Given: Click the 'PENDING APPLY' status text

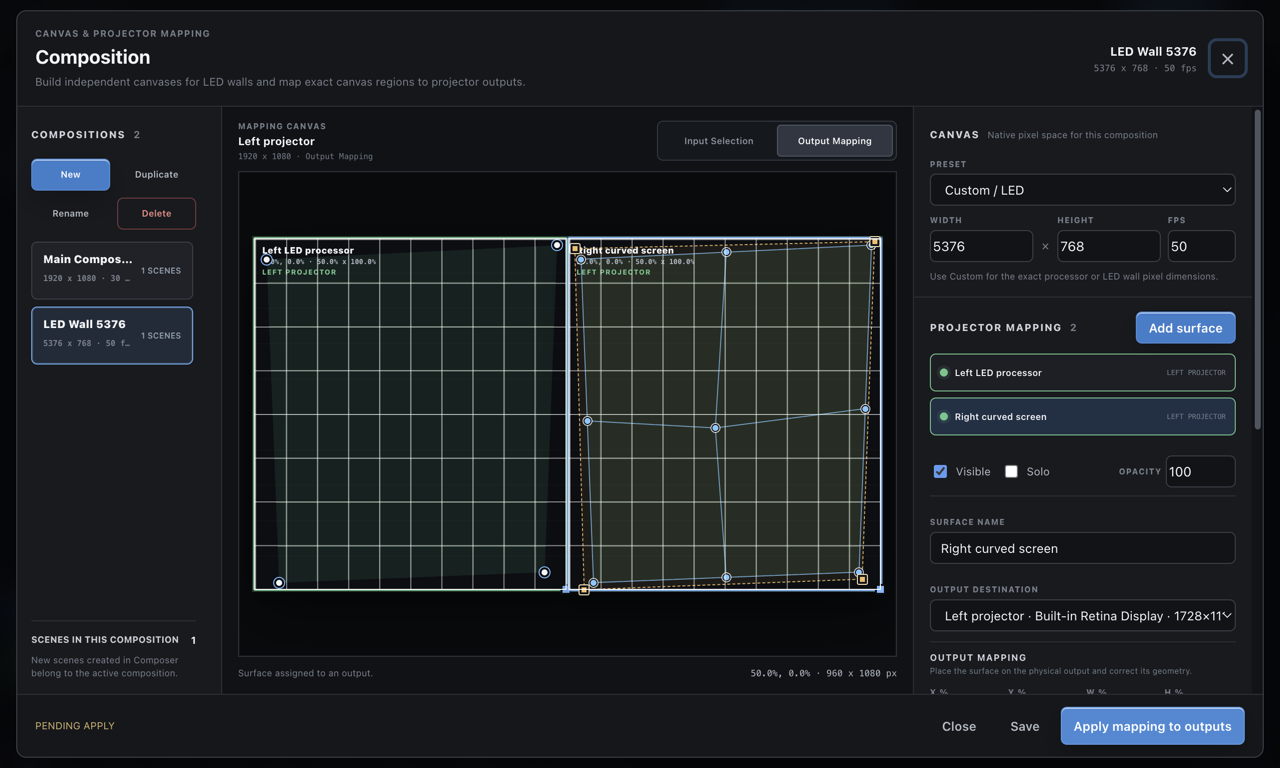Looking at the screenshot, I should (x=75, y=726).
